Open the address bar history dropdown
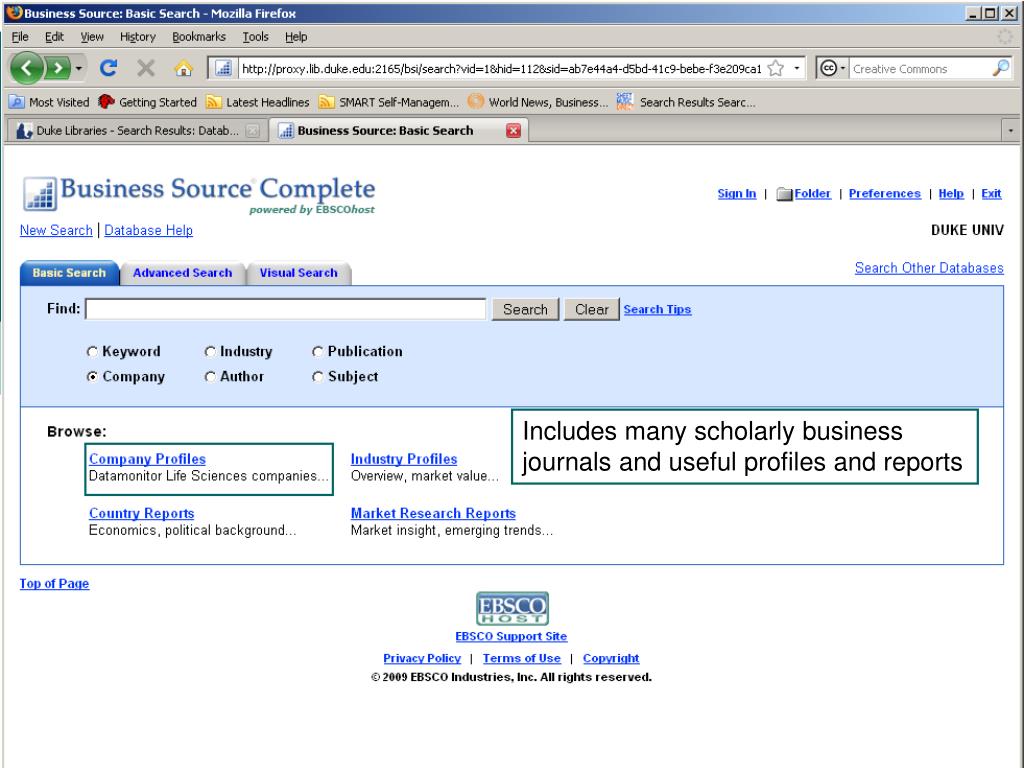The image size is (1024, 768). [797, 68]
